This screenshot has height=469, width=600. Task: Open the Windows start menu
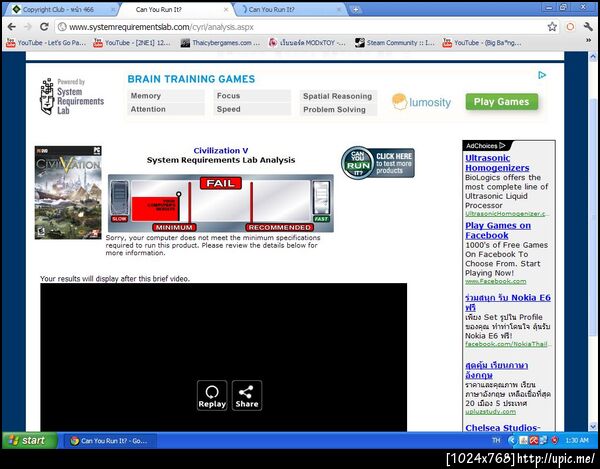click(x=30, y=440)
